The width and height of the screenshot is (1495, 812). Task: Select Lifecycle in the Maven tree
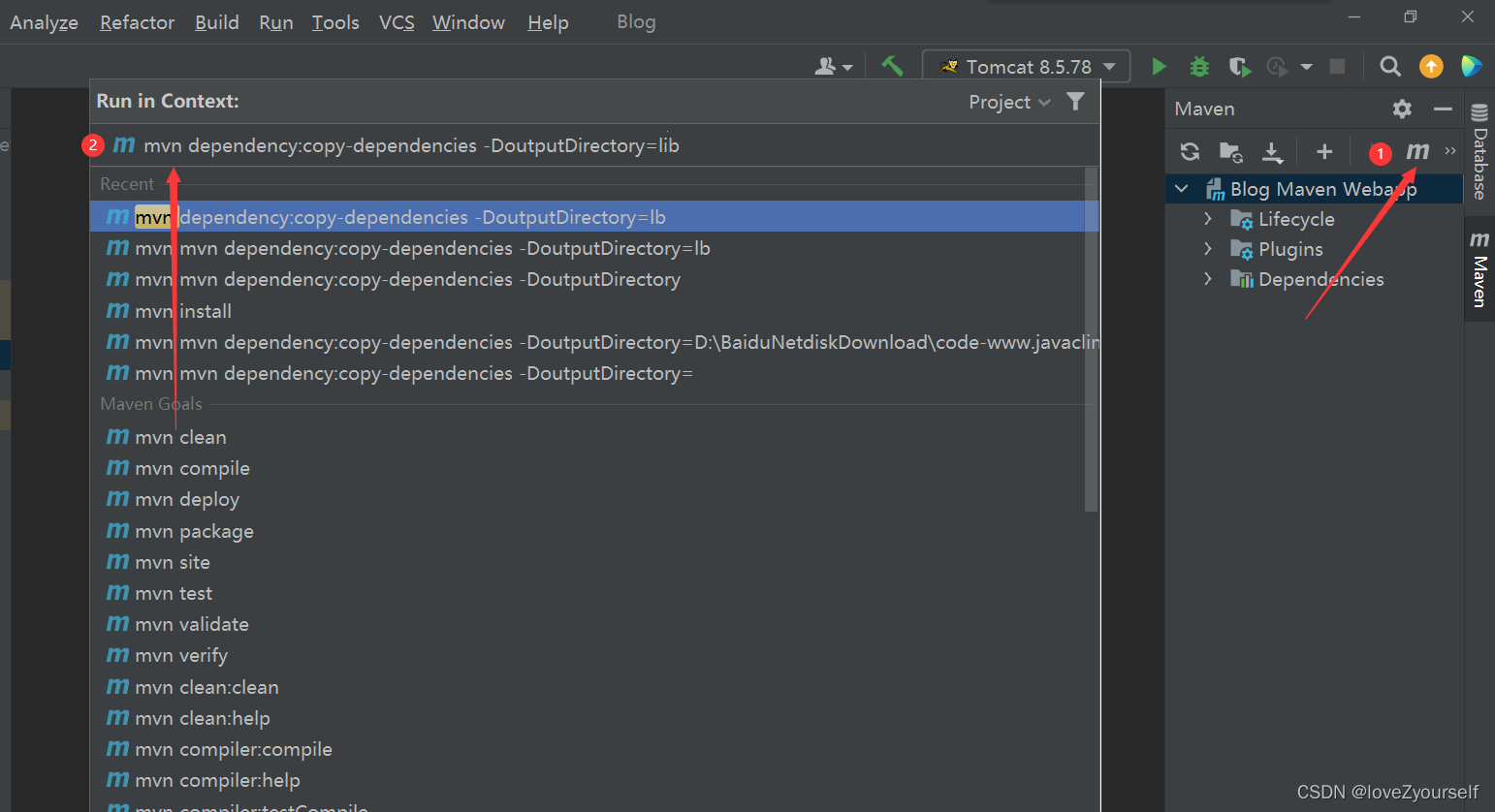coord(1296,219)
